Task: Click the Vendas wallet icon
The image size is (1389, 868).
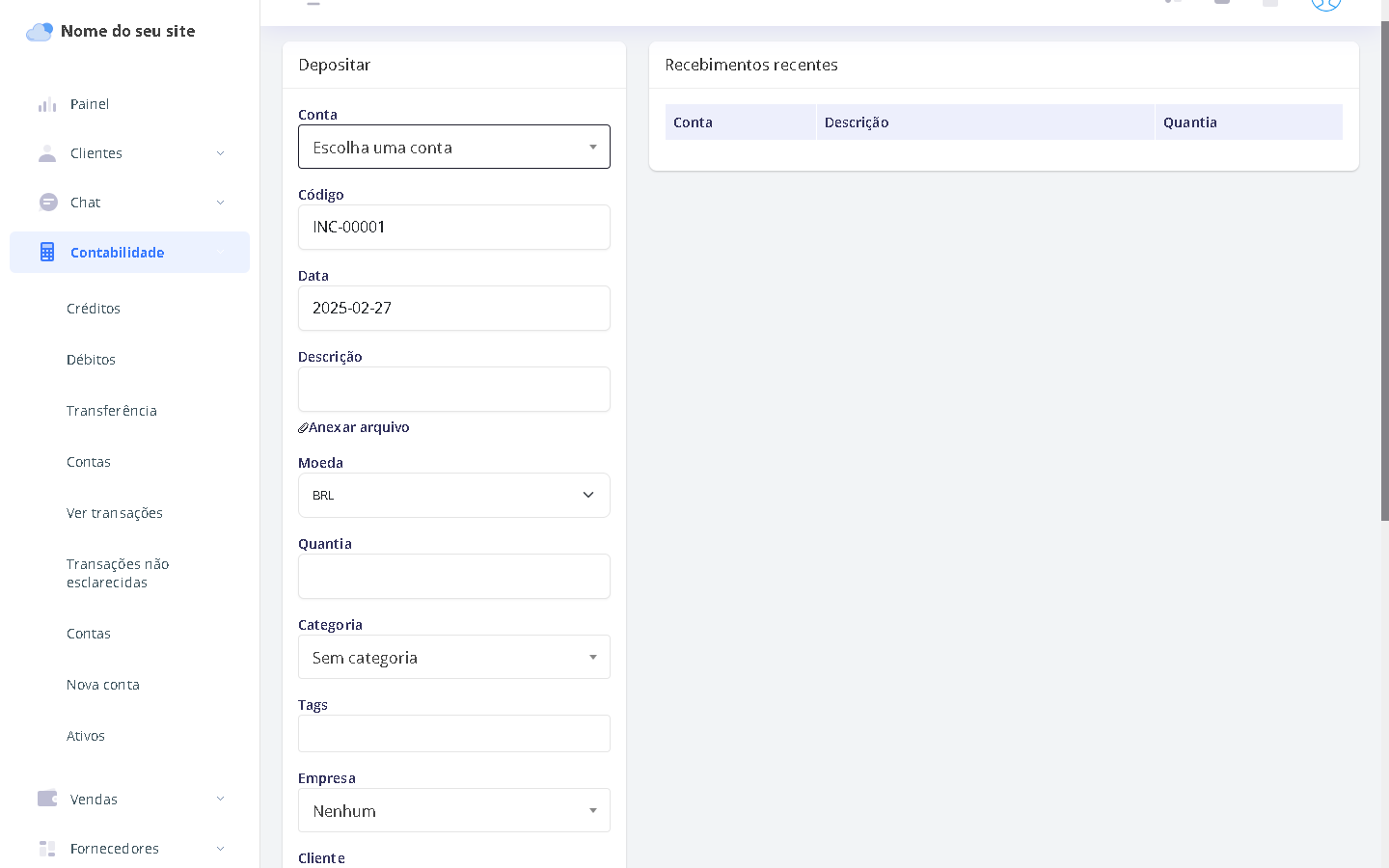Action: click(x=47, y=799)
